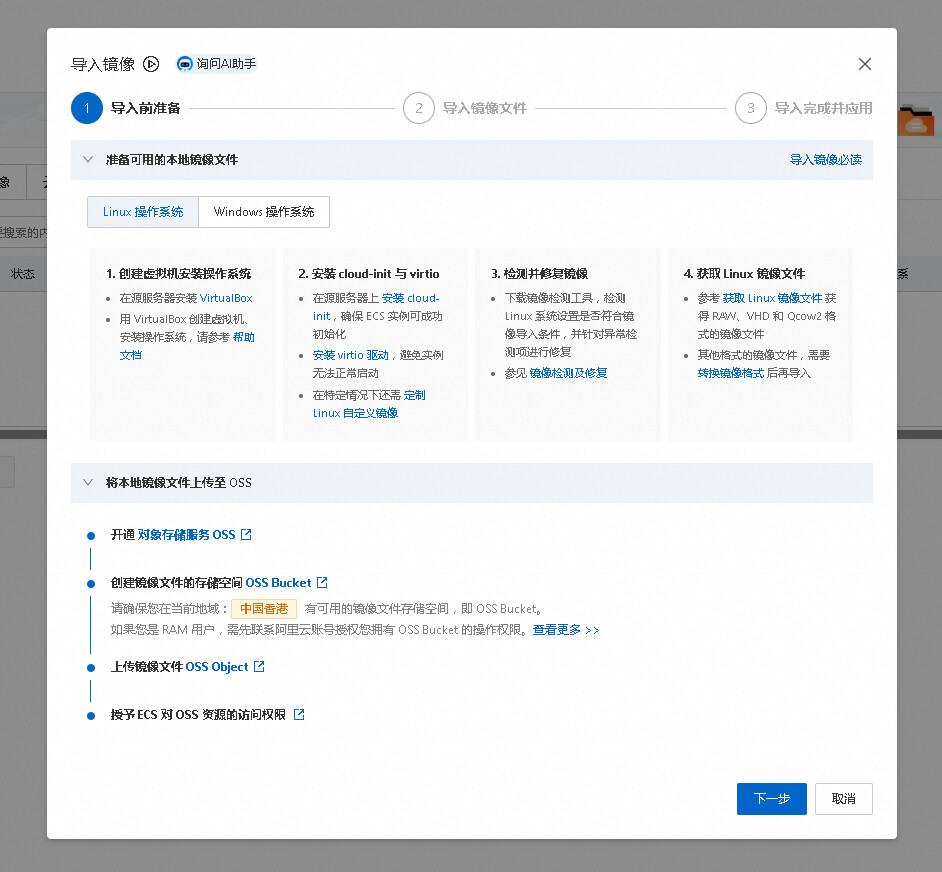
Task: Collapse the 准备可用的本地镜像文件 section
Action: [x=88, y=159]
